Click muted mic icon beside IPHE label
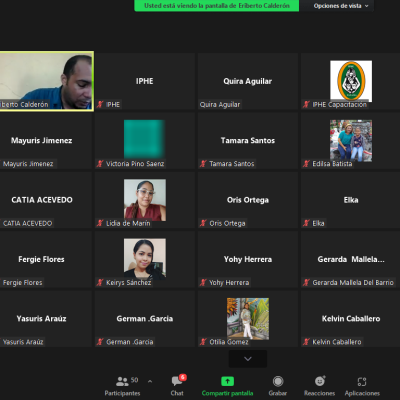The image size is (400, 400). 100,104
